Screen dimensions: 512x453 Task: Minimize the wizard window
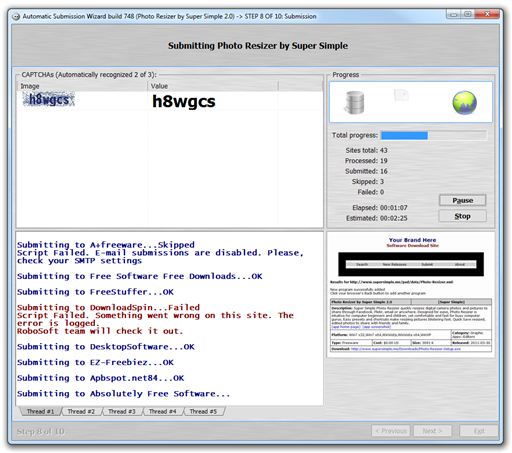pyautogui.click(x=453, y=14)
